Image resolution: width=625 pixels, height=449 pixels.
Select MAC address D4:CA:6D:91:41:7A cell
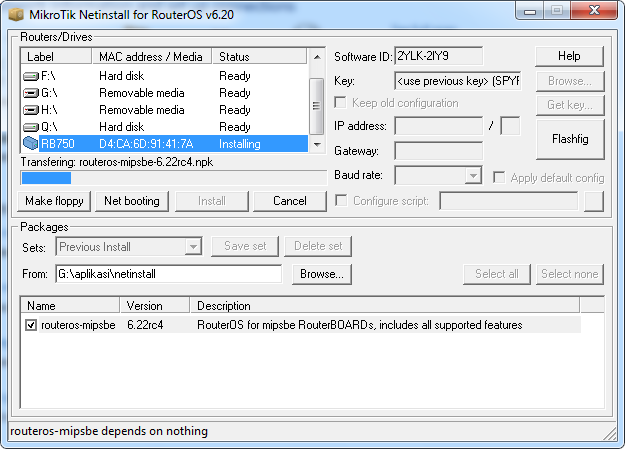(146, 144)
